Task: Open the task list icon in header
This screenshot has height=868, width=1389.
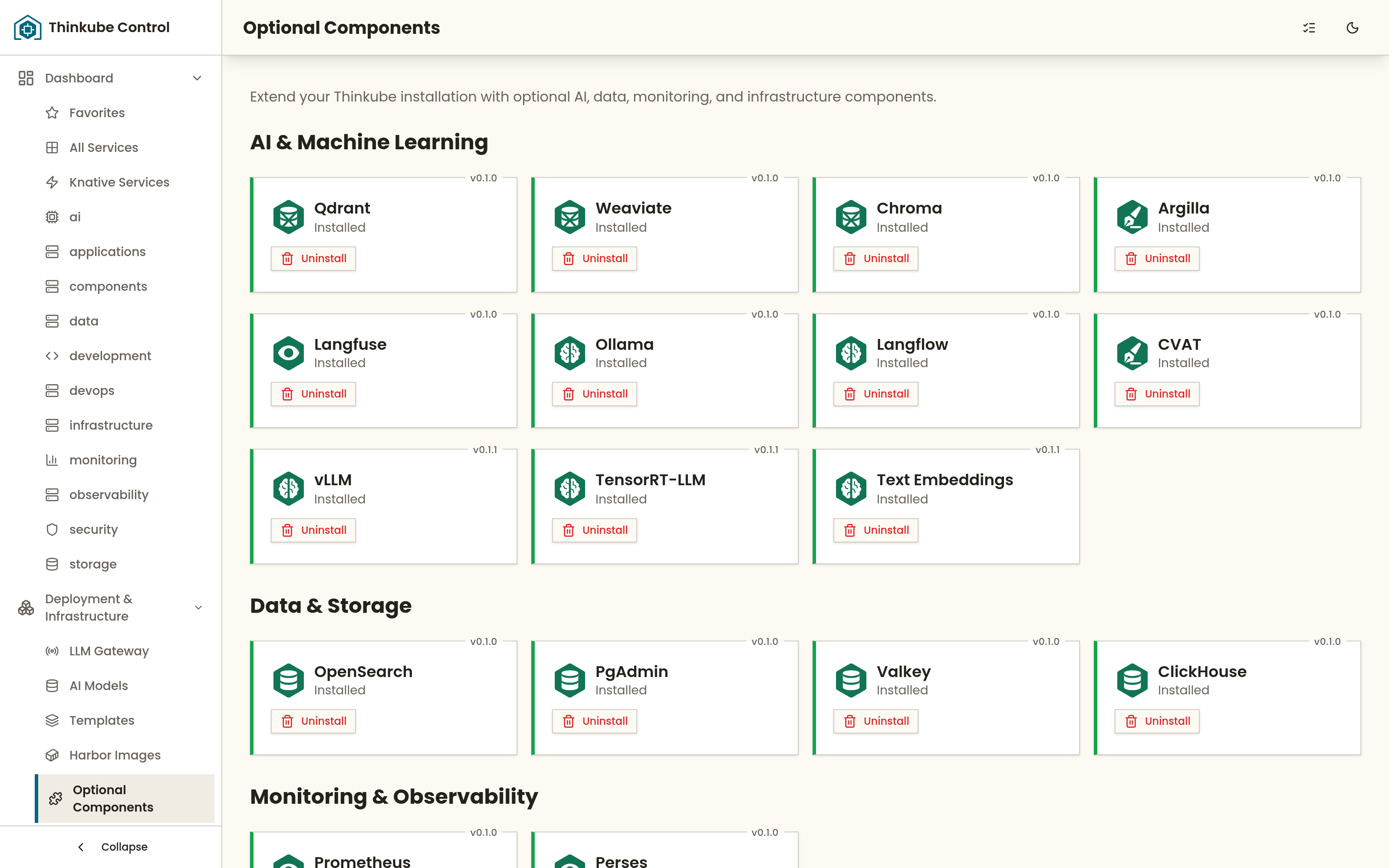Action: pos(1309,27)
